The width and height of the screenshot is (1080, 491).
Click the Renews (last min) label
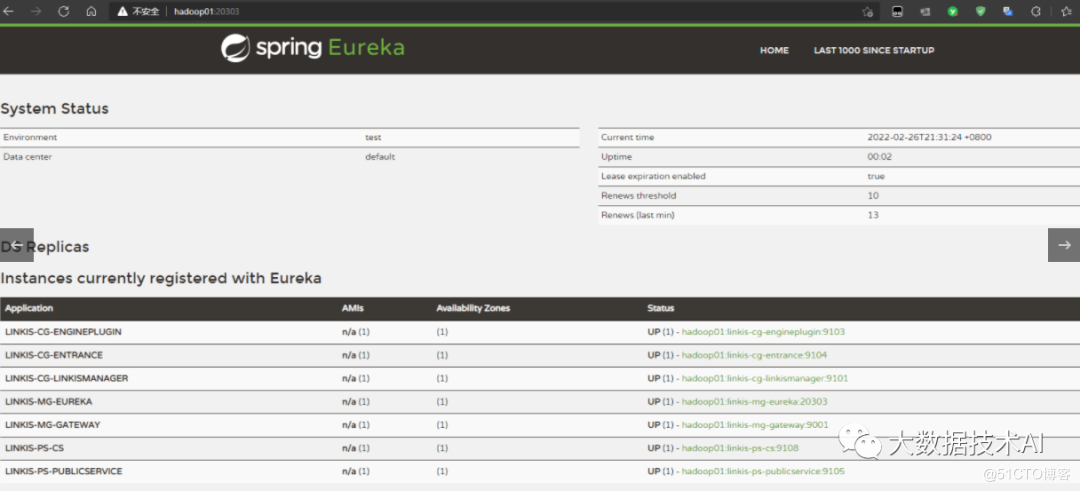[x=638, y=216]
